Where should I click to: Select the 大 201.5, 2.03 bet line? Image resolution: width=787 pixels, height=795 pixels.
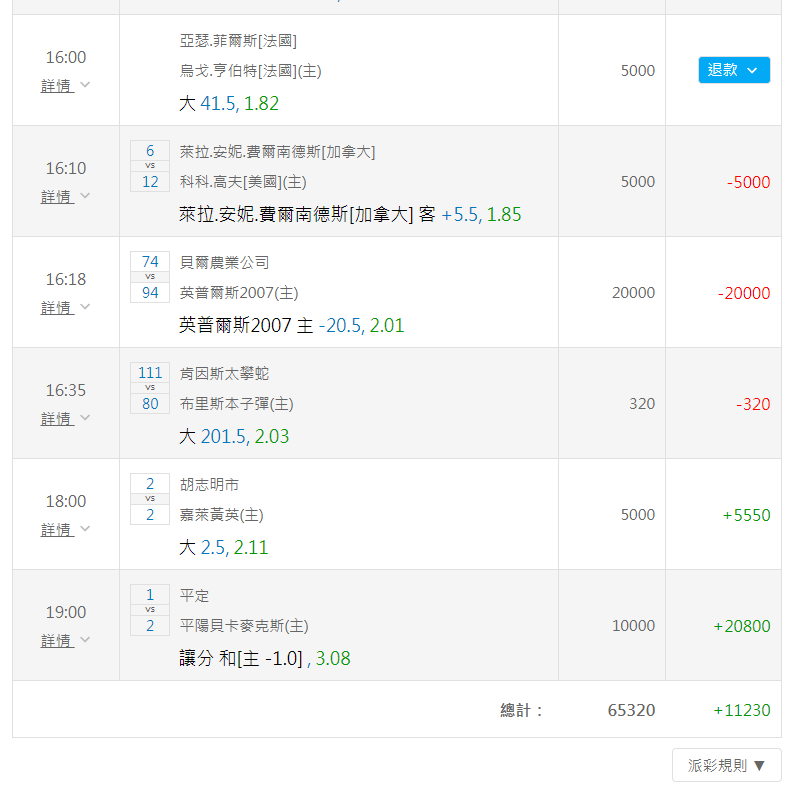[234, 437]
